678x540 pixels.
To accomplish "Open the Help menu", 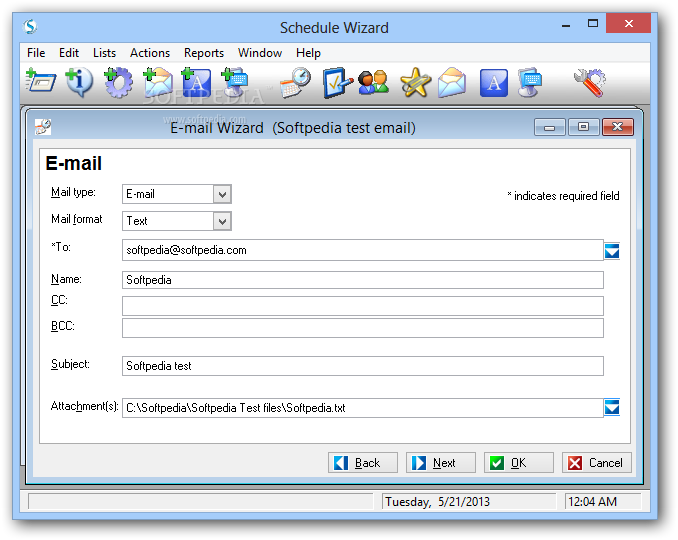I will [308, 53].
